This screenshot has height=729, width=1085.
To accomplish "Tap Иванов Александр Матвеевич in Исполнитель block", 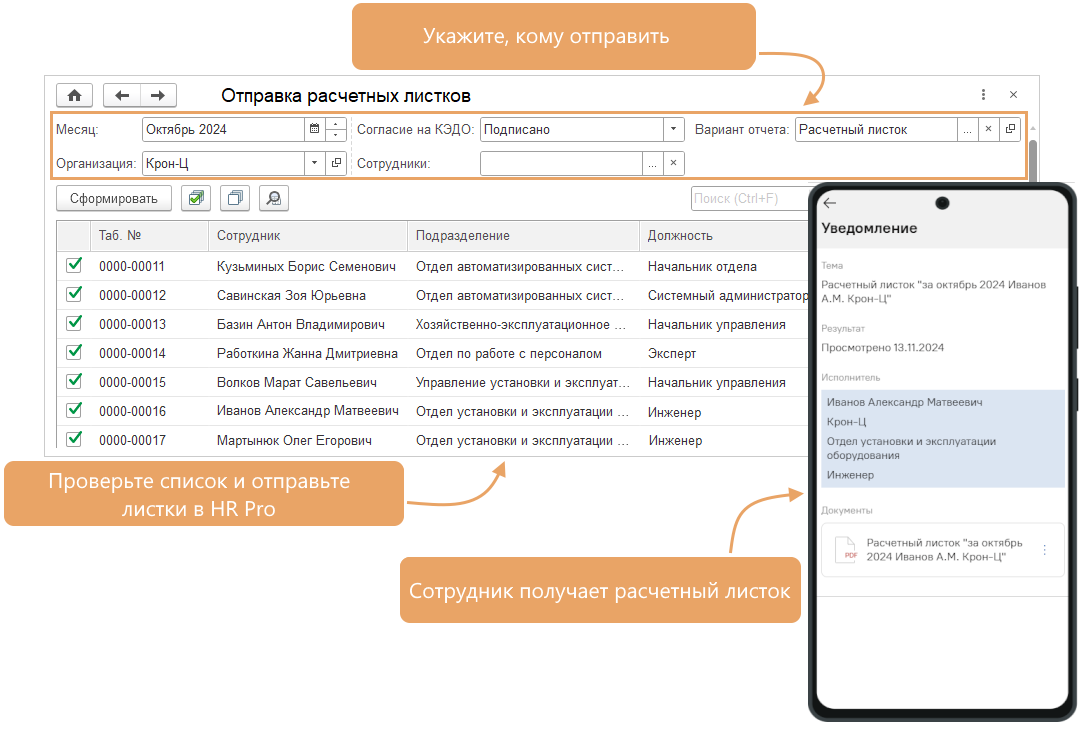I will 904,402.
